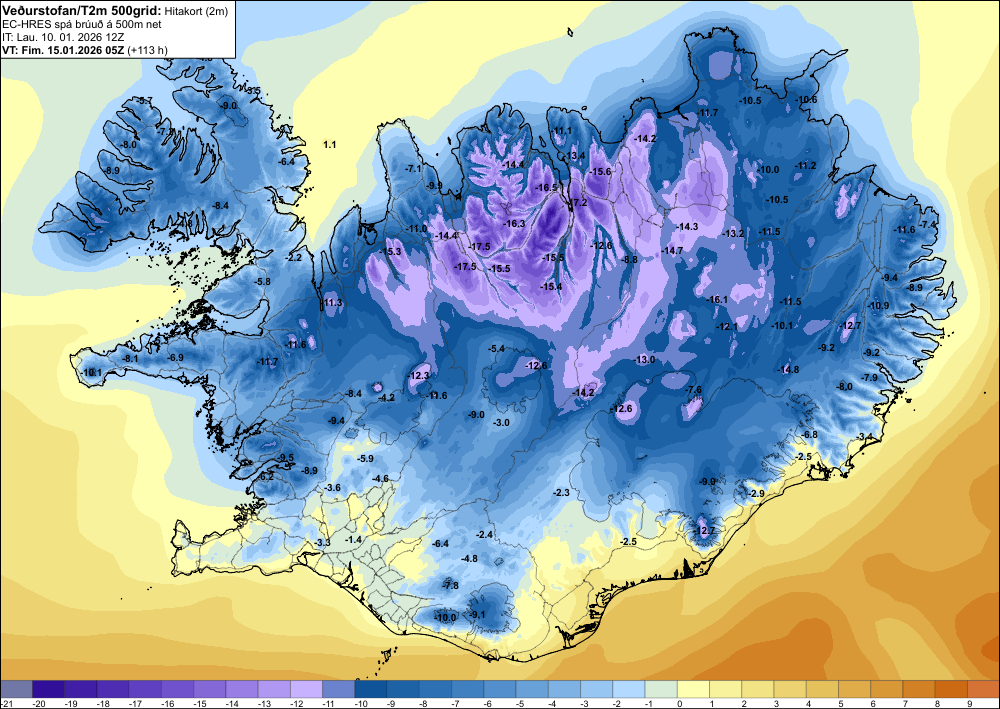Click the -3.6 temperature label
Viewport: 1000px width, 709px height.
[x=332, y=487]
